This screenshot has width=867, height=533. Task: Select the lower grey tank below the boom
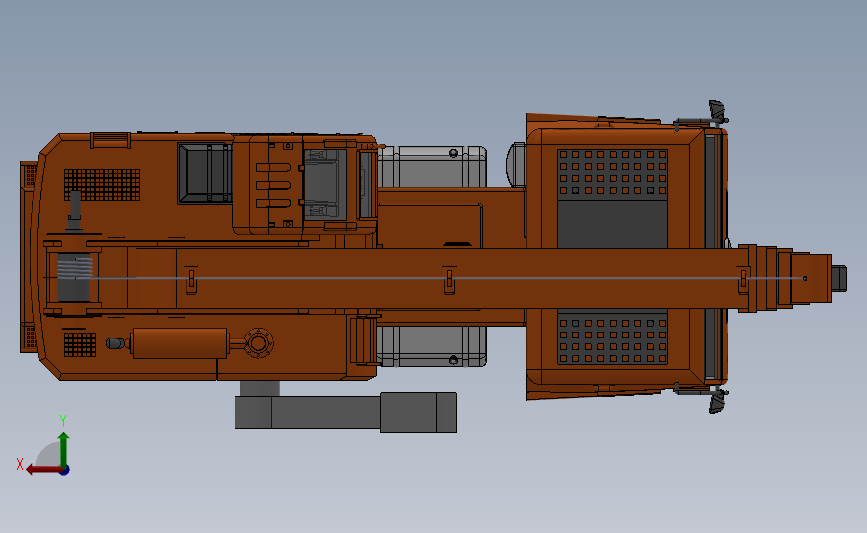pos(432,346)
